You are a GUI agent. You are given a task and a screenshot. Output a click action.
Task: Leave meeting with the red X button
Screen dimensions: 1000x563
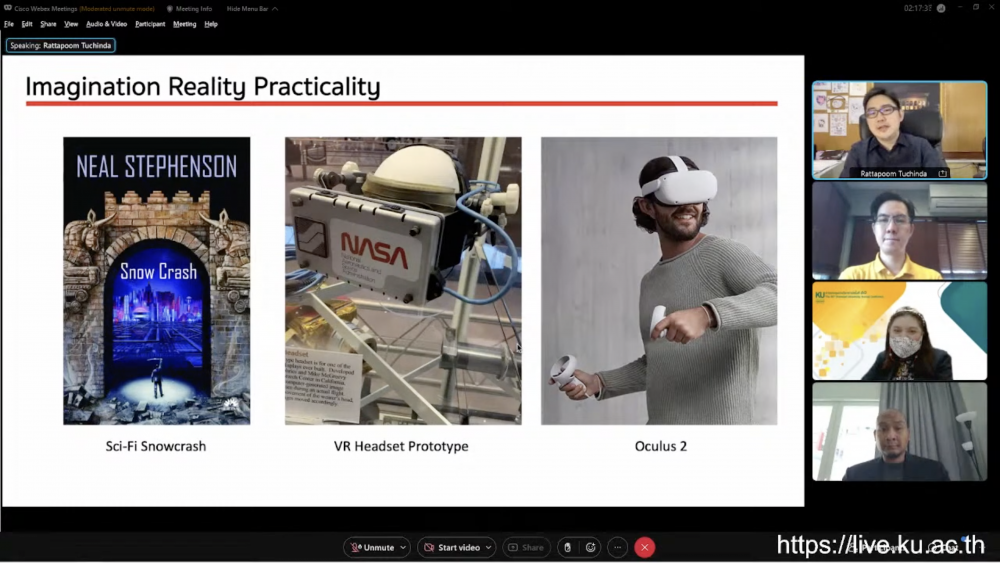[645, 547]
